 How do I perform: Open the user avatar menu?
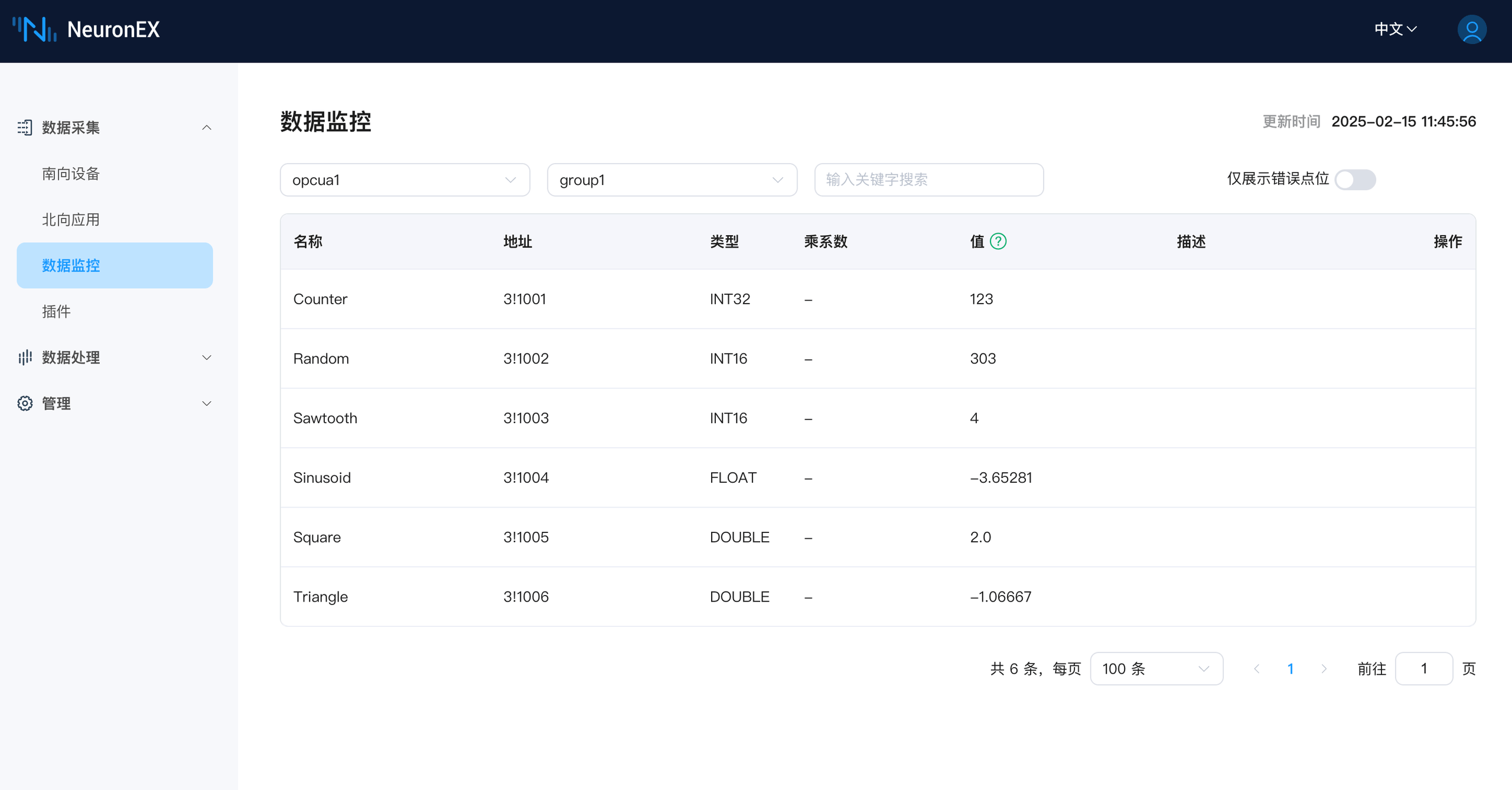point(1471,30)
